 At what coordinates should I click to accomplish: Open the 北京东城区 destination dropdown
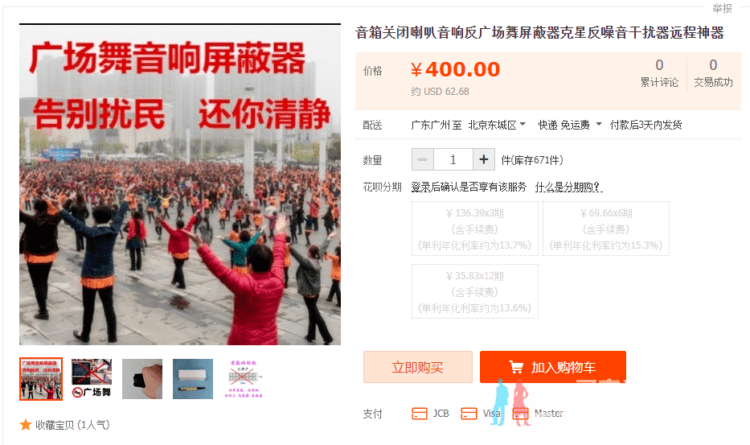(x=497, y=125)
